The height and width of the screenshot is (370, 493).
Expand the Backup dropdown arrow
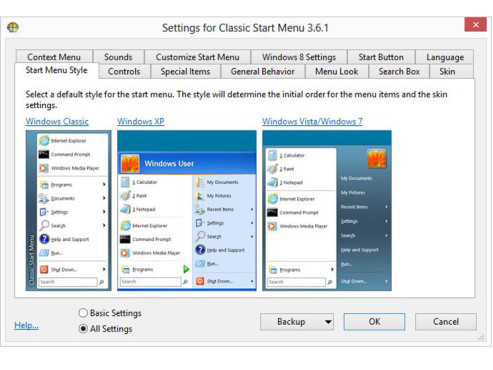click(328, 322)
